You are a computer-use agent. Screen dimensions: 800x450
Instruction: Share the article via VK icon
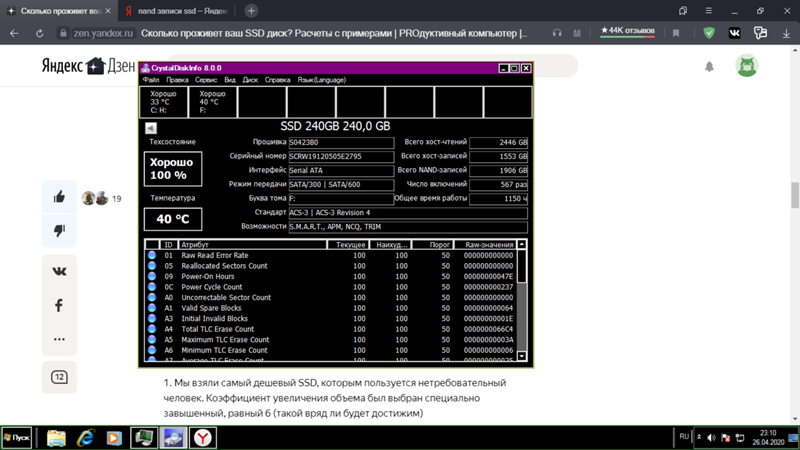click(59, 271)
